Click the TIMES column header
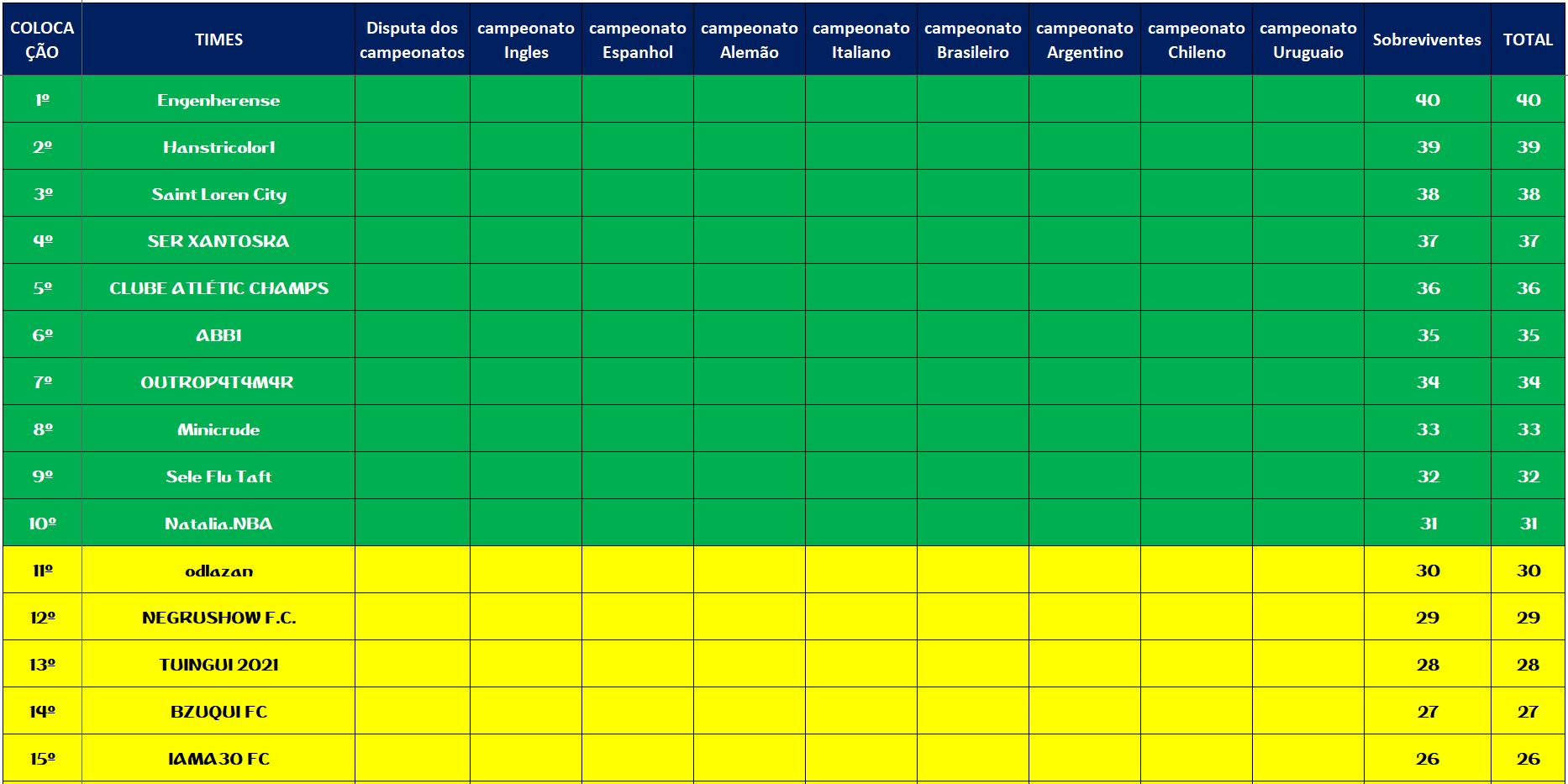 (218, 39)
